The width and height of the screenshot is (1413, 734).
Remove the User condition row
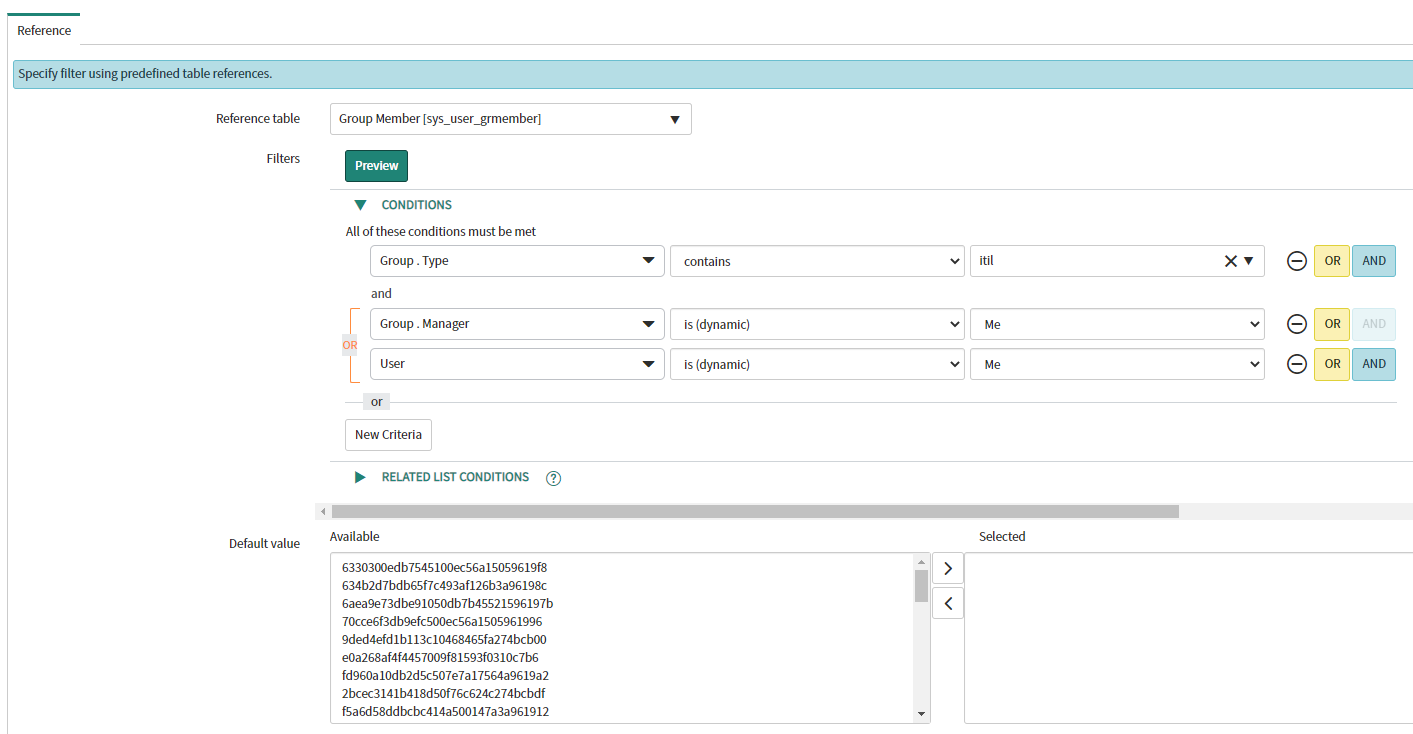[1297, 364]
